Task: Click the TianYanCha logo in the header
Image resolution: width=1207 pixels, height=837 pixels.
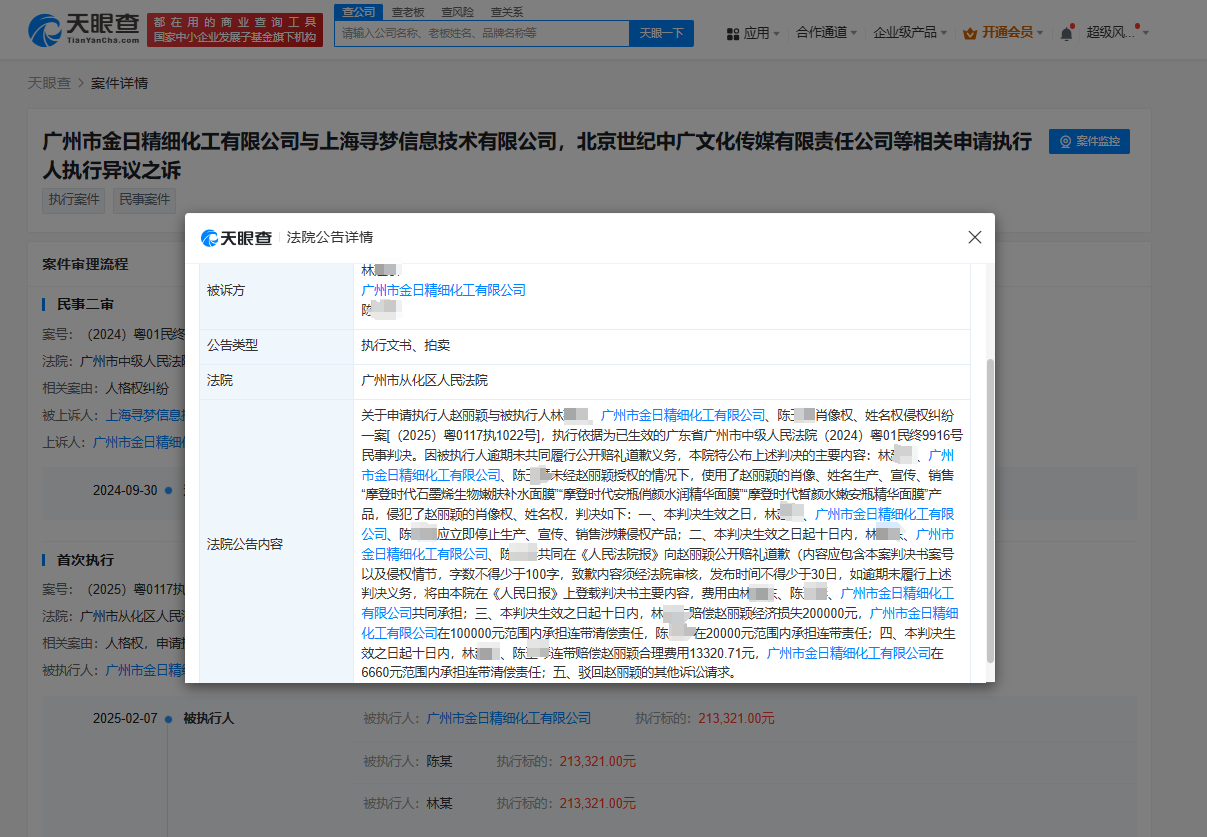Action: click(83, 31)
